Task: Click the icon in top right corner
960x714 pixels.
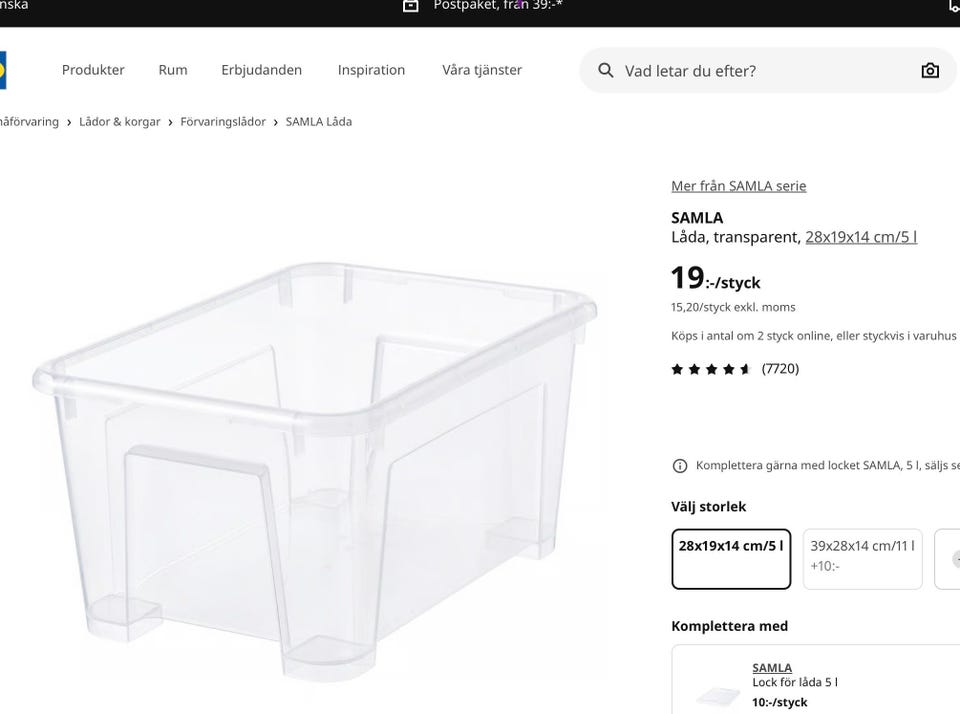Action: pos(954,6)
